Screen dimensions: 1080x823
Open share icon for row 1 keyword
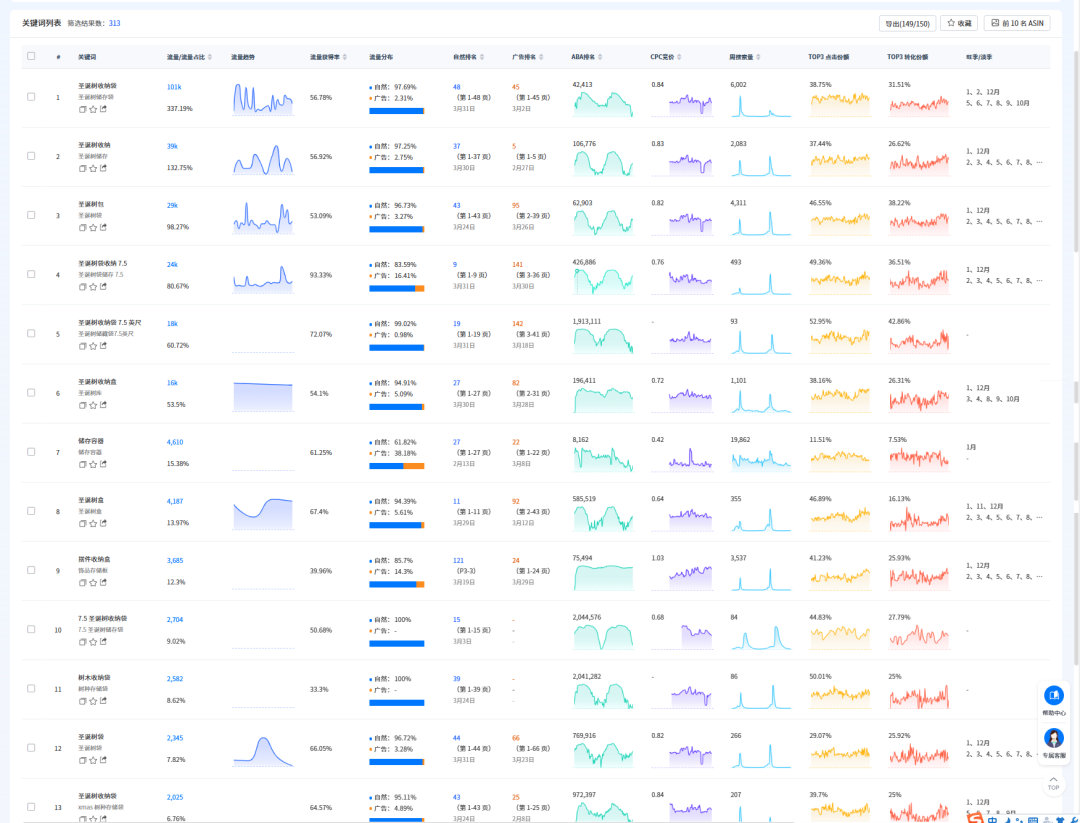click(103, 109)
